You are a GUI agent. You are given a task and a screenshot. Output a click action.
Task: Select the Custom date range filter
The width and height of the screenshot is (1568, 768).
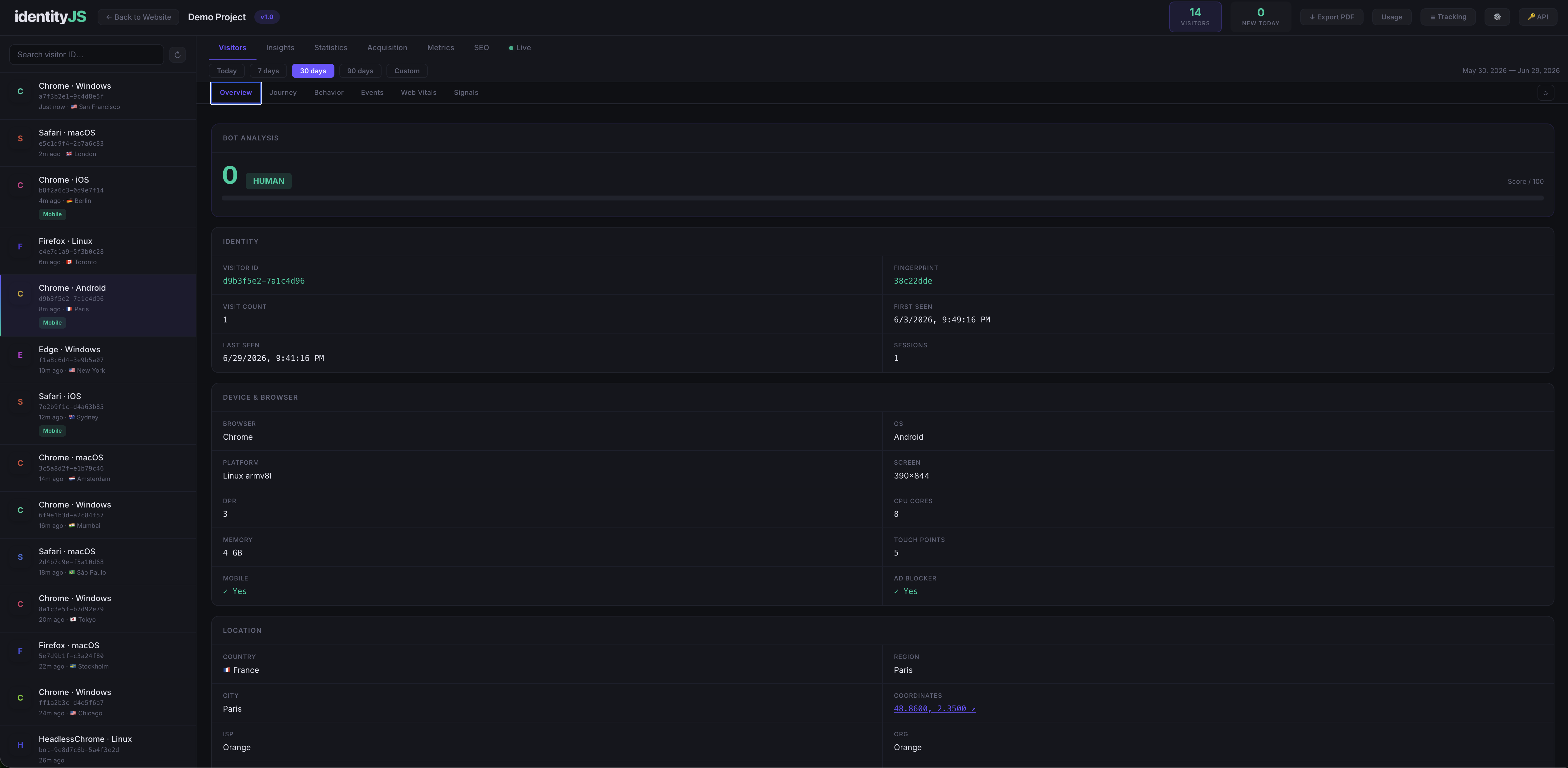point(406,71)
